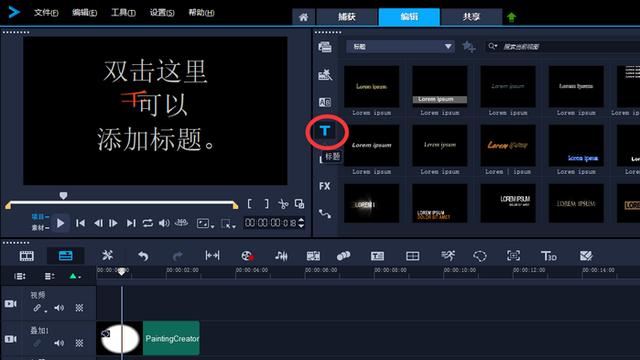Mute the 叠加1 overlay track
Screen dimensions: 640x360
(59, 343)
